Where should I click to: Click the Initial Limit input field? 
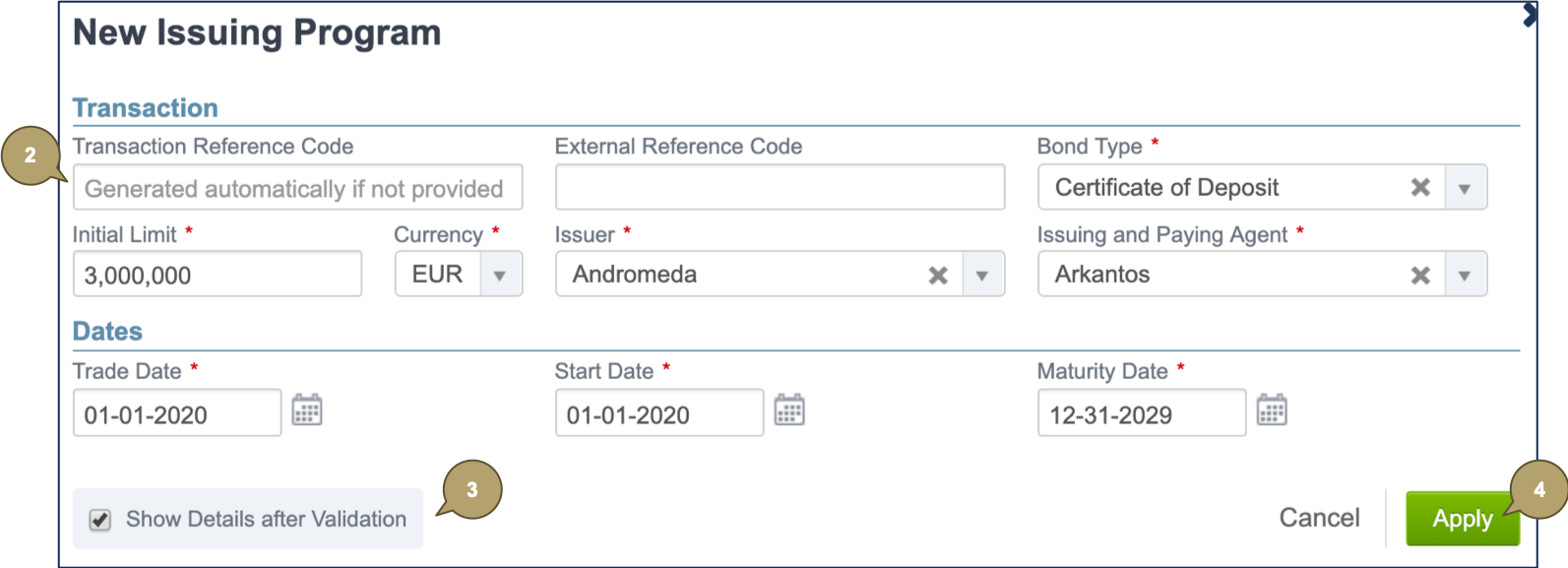tap(217, 275)
